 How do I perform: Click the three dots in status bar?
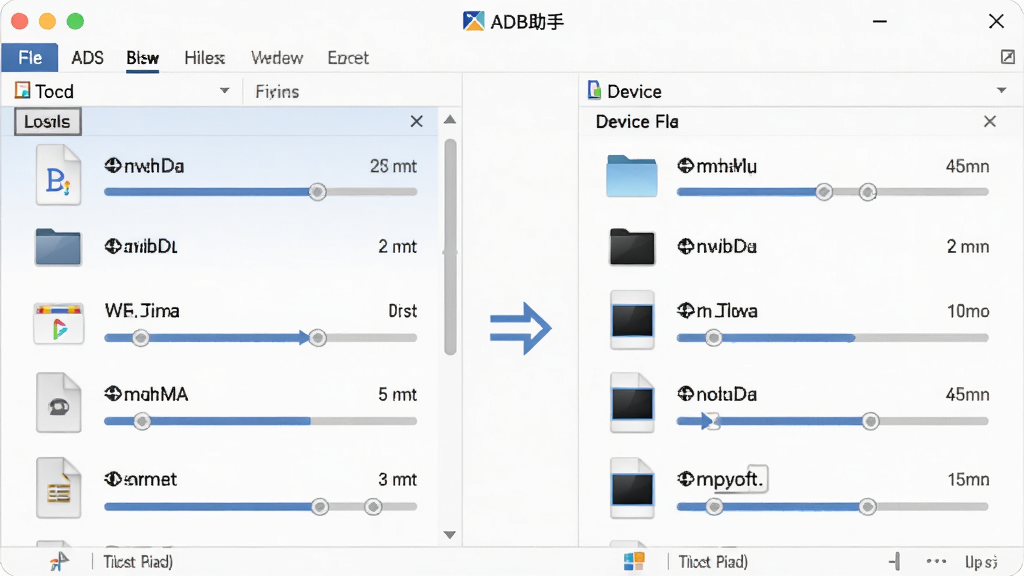click(x=936, y=561)
